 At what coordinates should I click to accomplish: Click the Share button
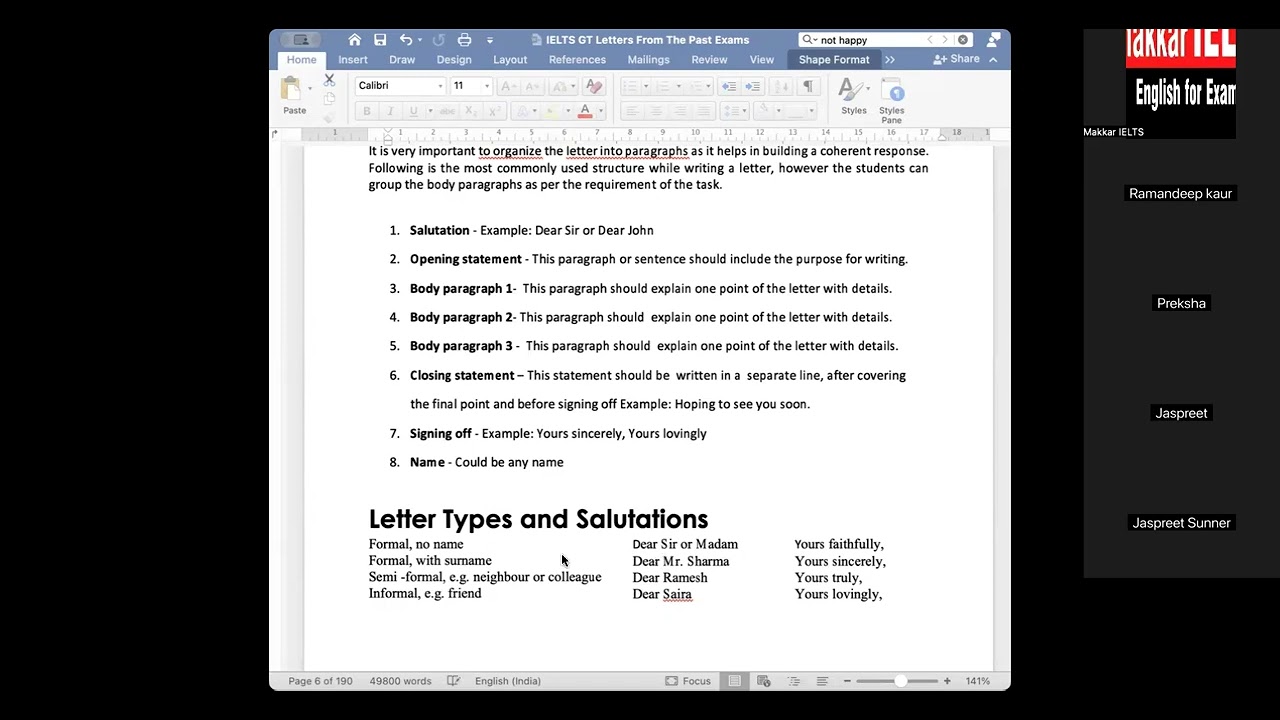[957, 60]
